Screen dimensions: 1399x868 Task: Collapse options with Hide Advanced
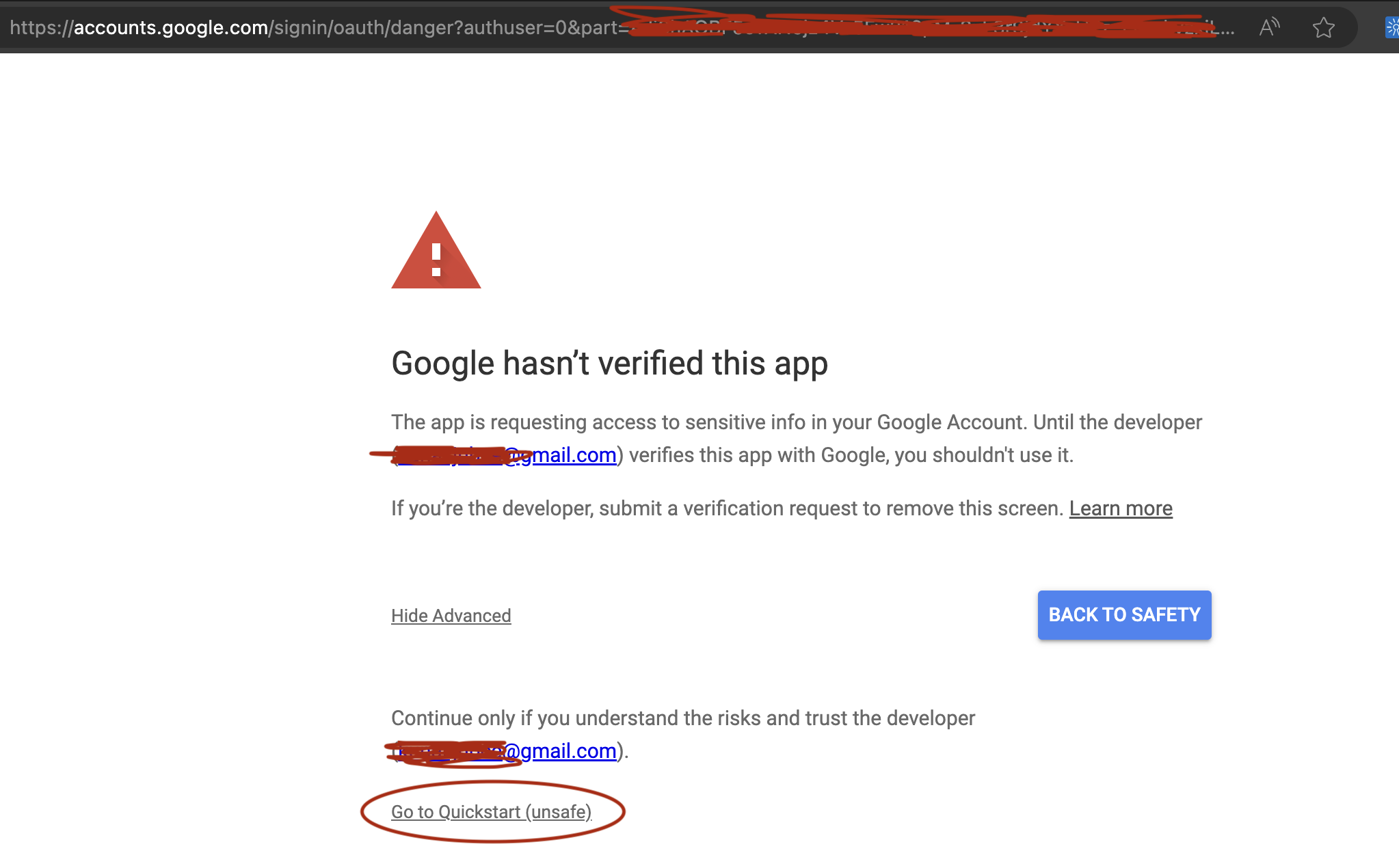(x=451, y=616)
